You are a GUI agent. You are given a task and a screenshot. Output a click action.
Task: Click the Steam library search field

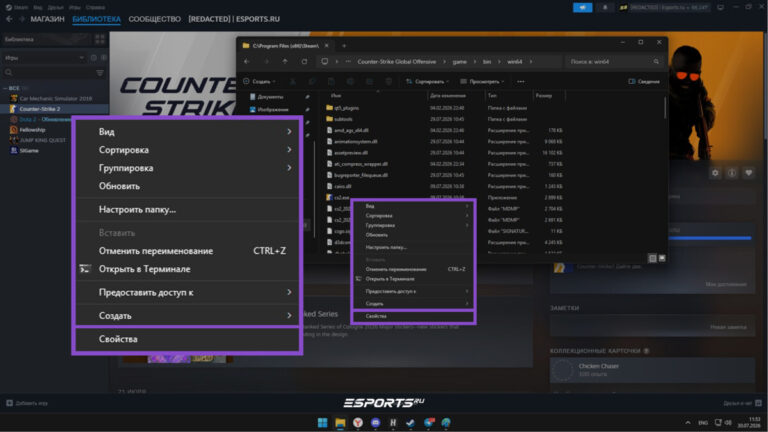click(x=48, y=73)
